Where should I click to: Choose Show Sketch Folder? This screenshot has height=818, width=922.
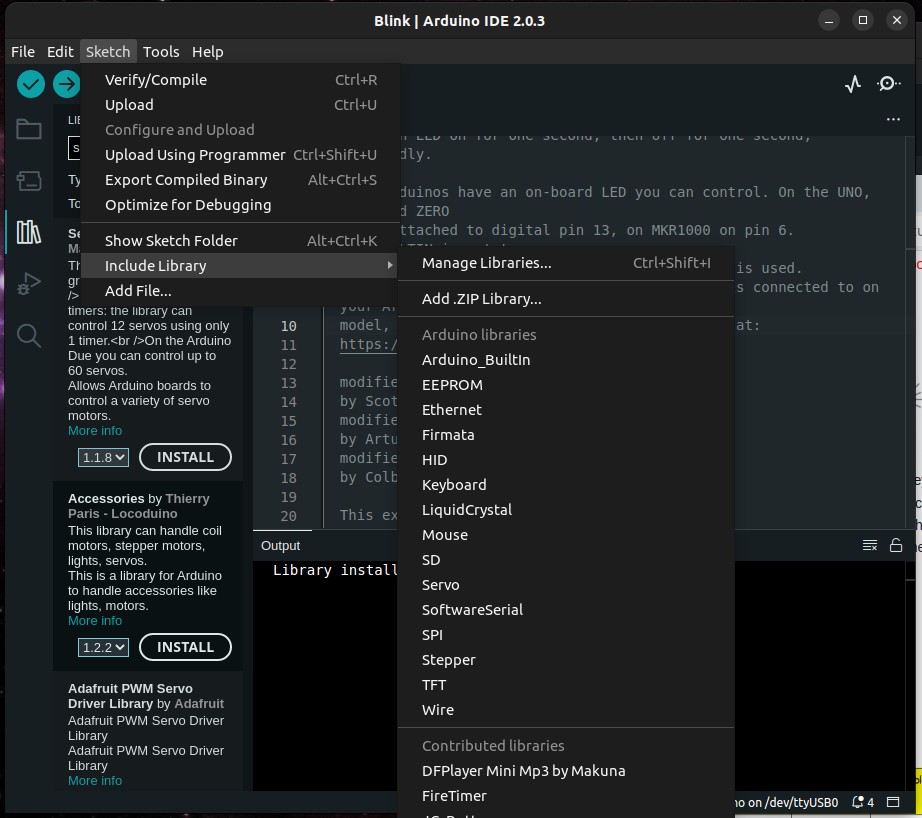tap(240, 241)
